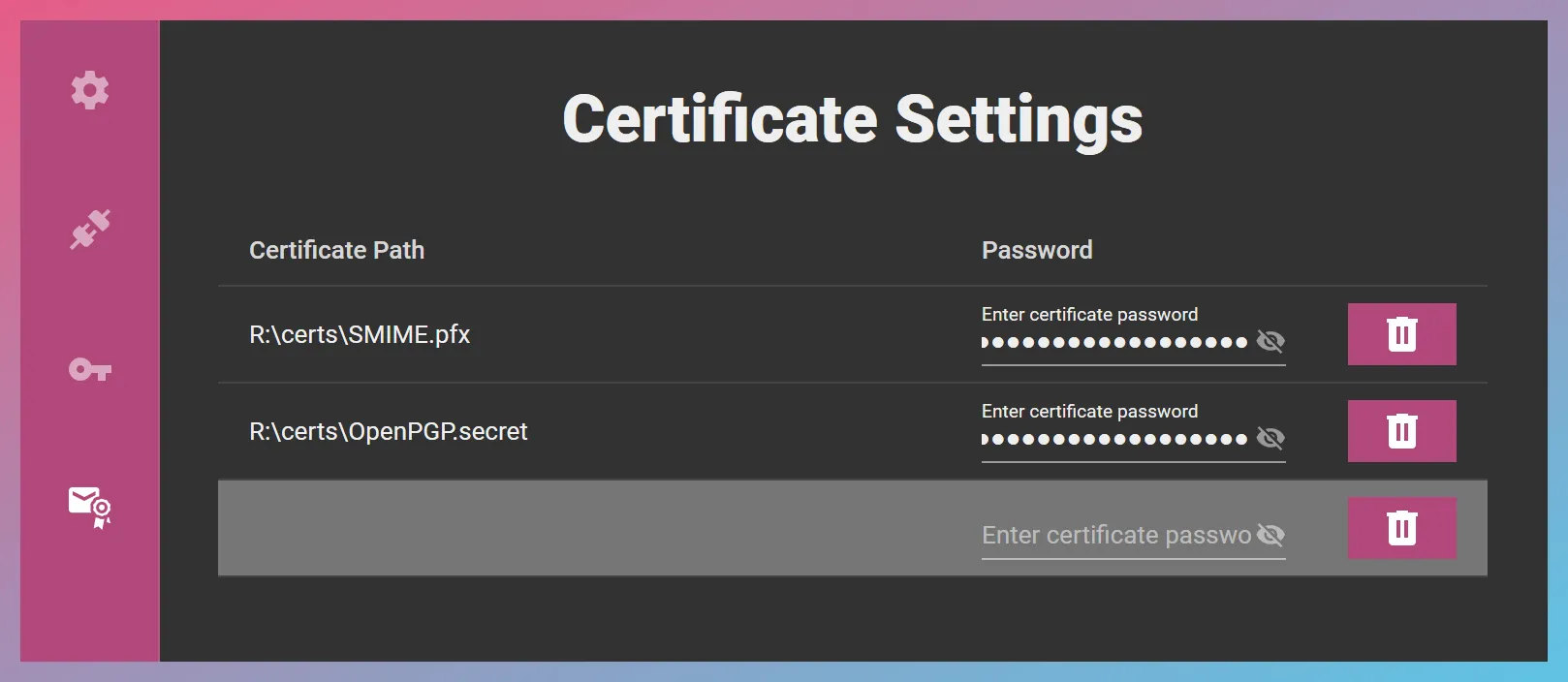Click the OpenPGP.secret password field

(x=1105, y=438)
